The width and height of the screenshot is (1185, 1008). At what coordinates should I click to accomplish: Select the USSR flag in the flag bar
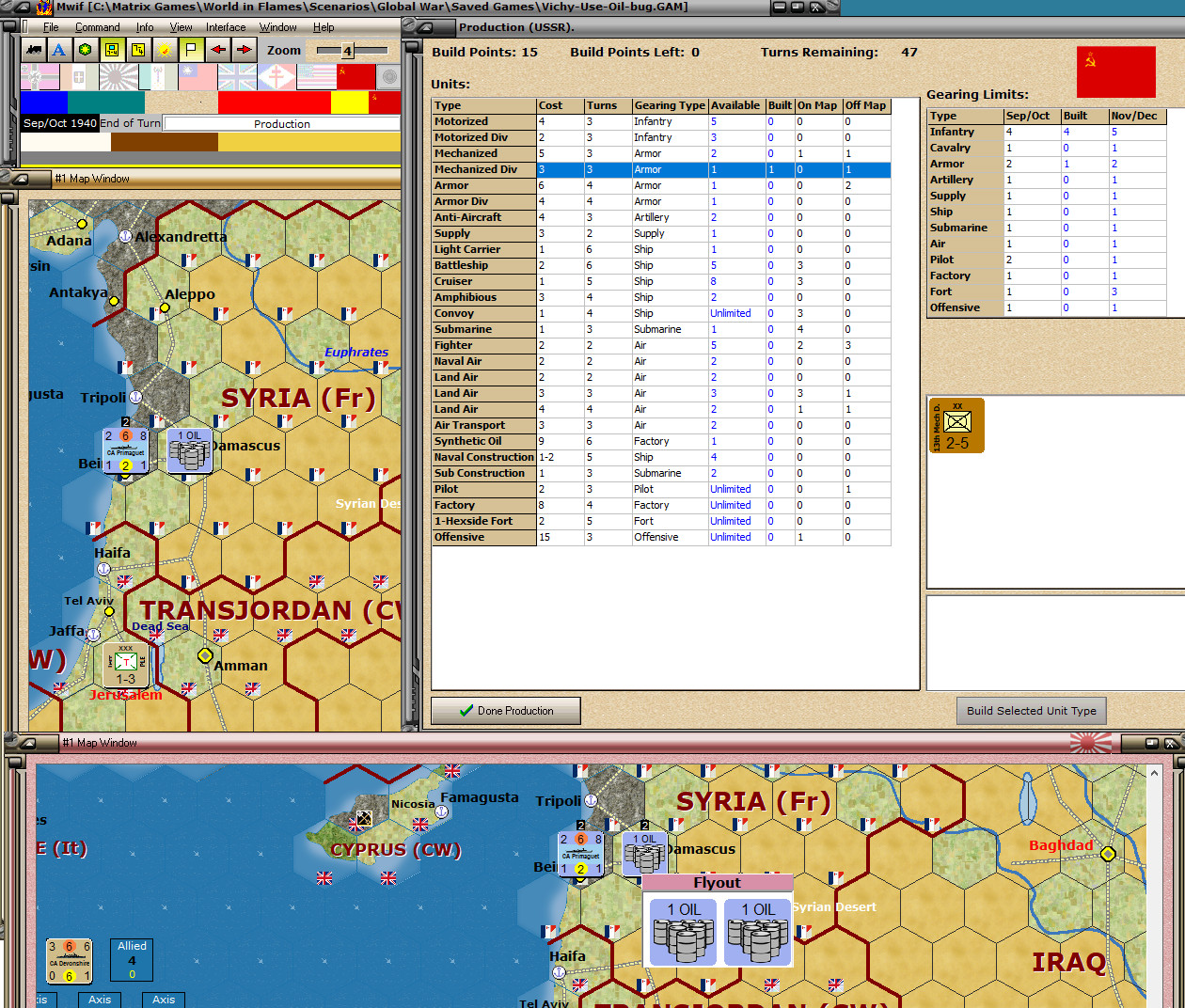(x=355, y=77)
